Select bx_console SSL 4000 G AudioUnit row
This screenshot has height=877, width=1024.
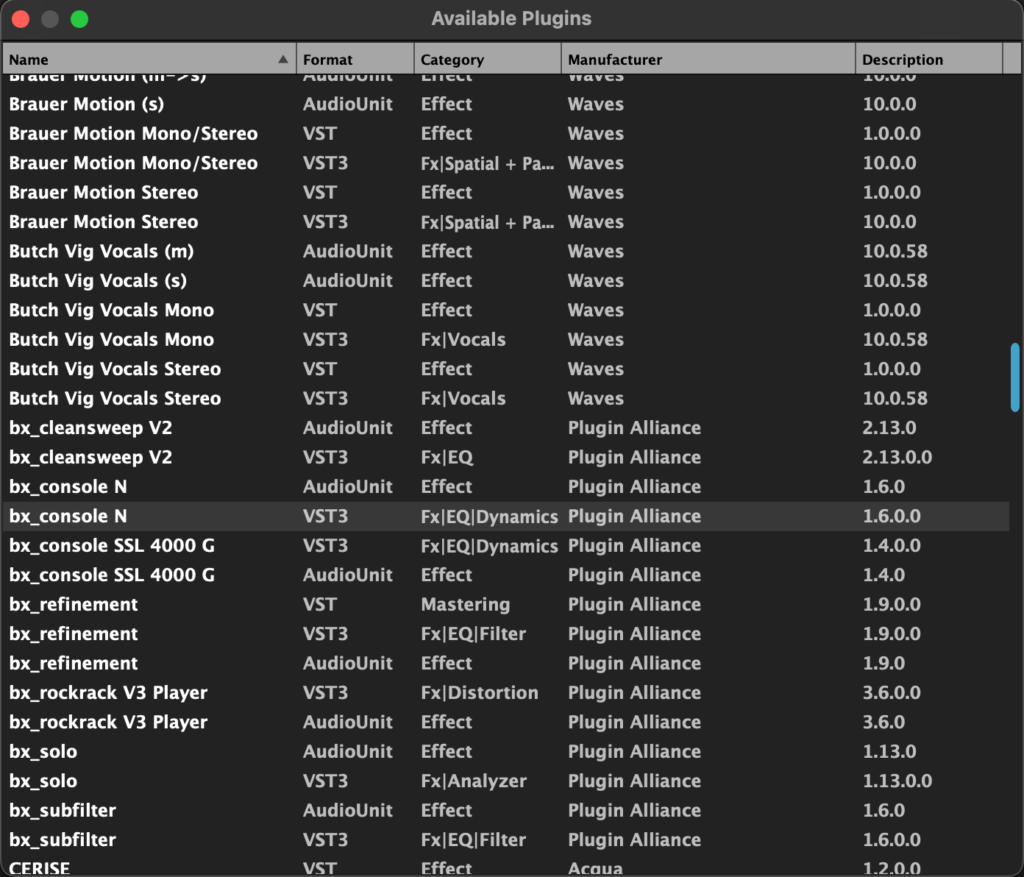click(506, 575)
